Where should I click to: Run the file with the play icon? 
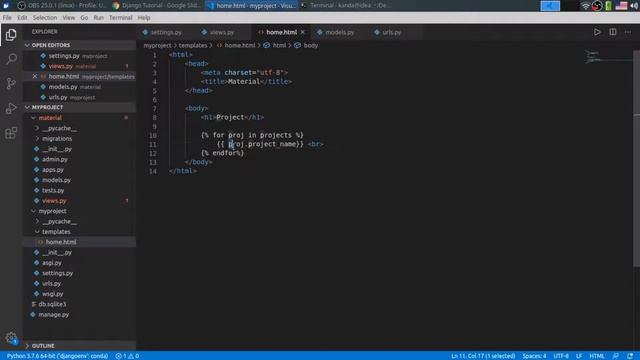[597, 32]
